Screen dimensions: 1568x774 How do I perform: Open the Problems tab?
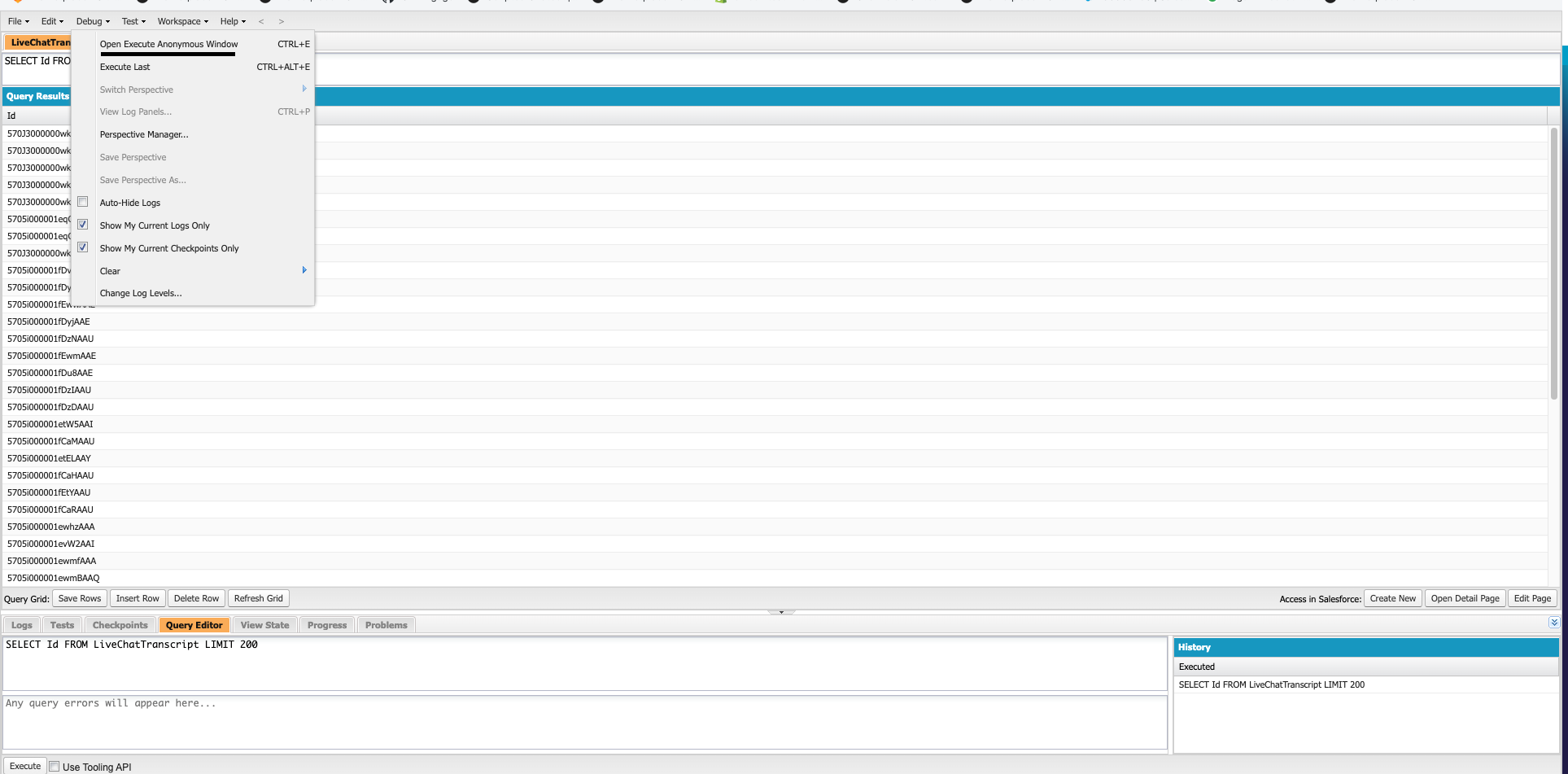pyautogui.click(x=386, y=625)
